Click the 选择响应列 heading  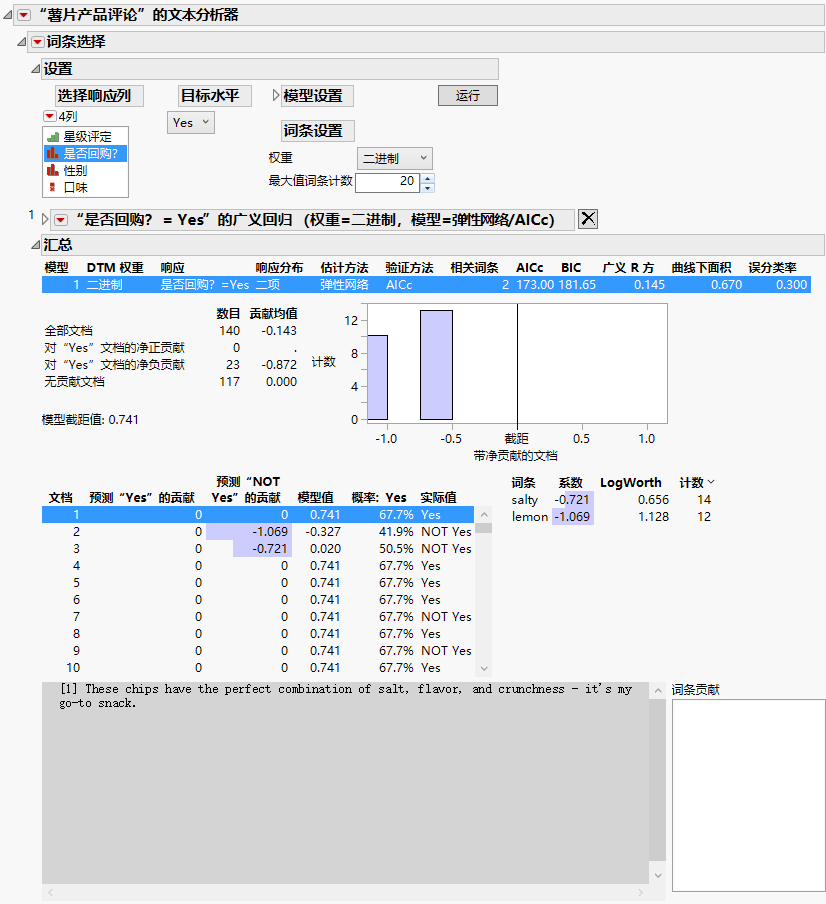(x=100, y=96)
